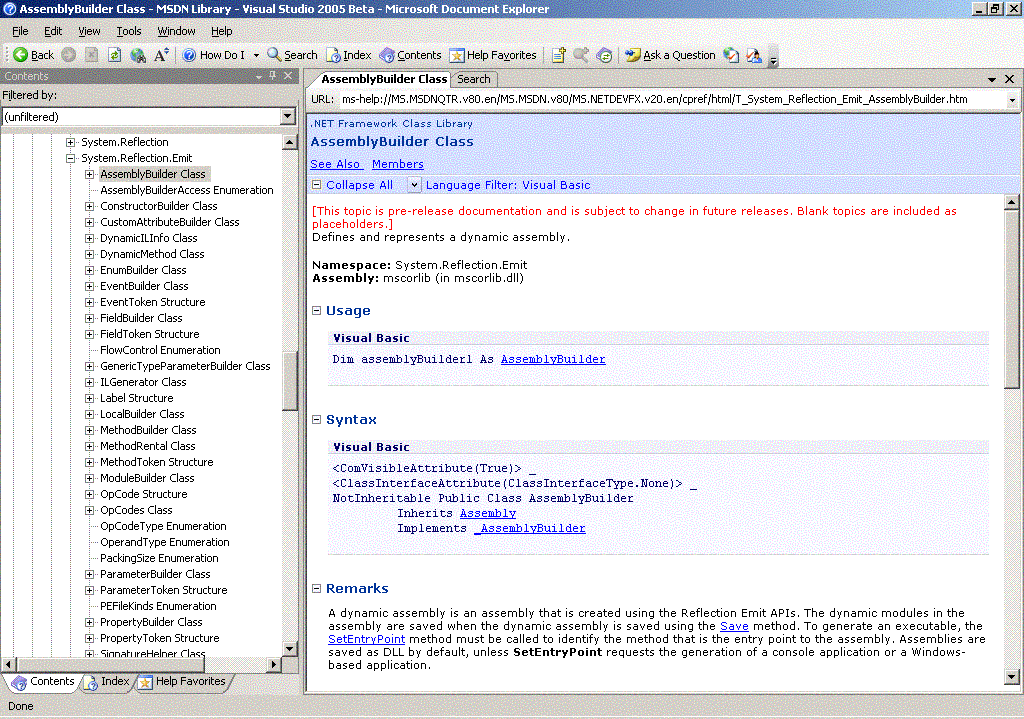Open the Contents panel window position menu
The height and width of the screenshot is (719, 1024).
(259, 76)
